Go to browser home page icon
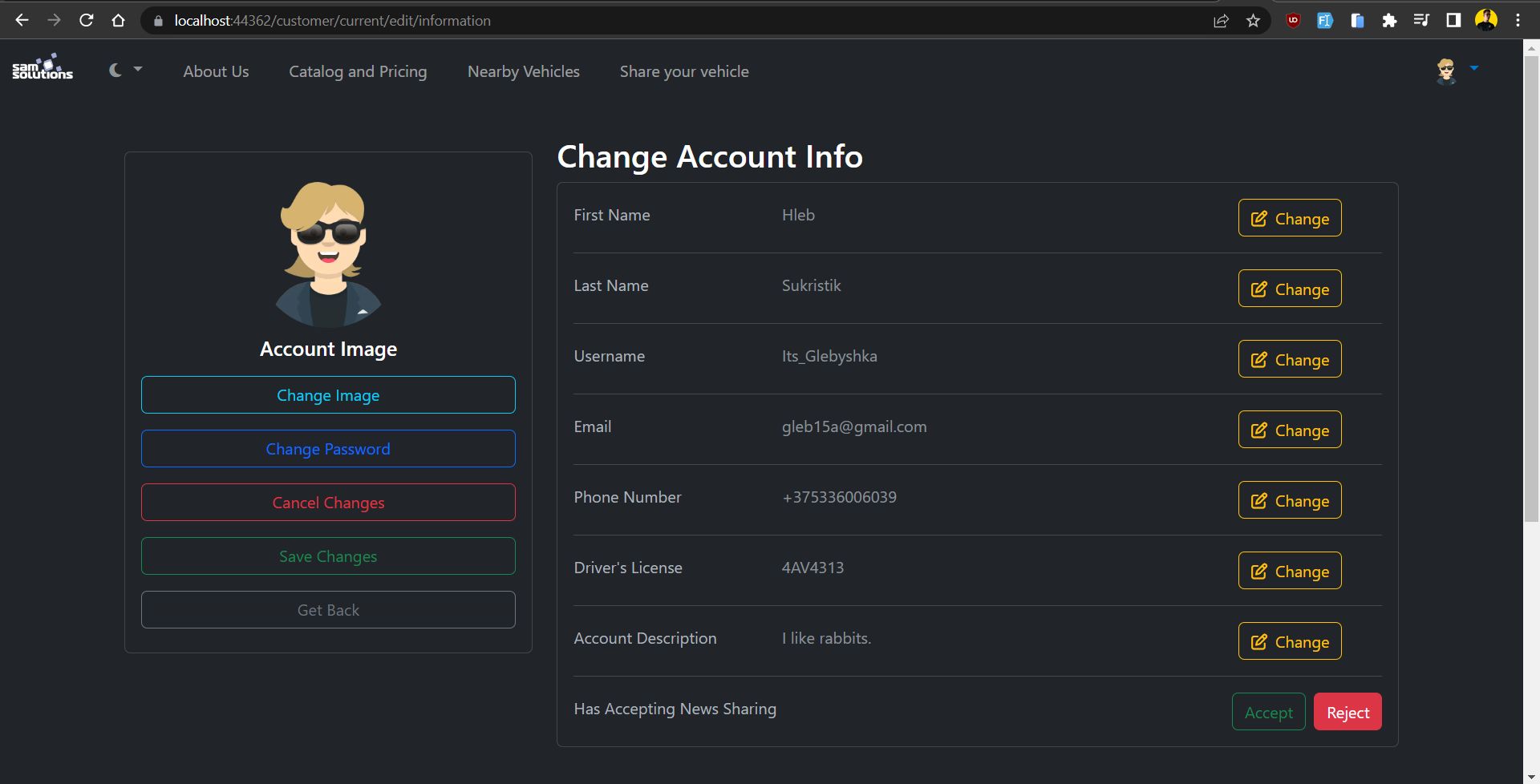Viewport: 1540px width, 784px height. pos(119,21)
